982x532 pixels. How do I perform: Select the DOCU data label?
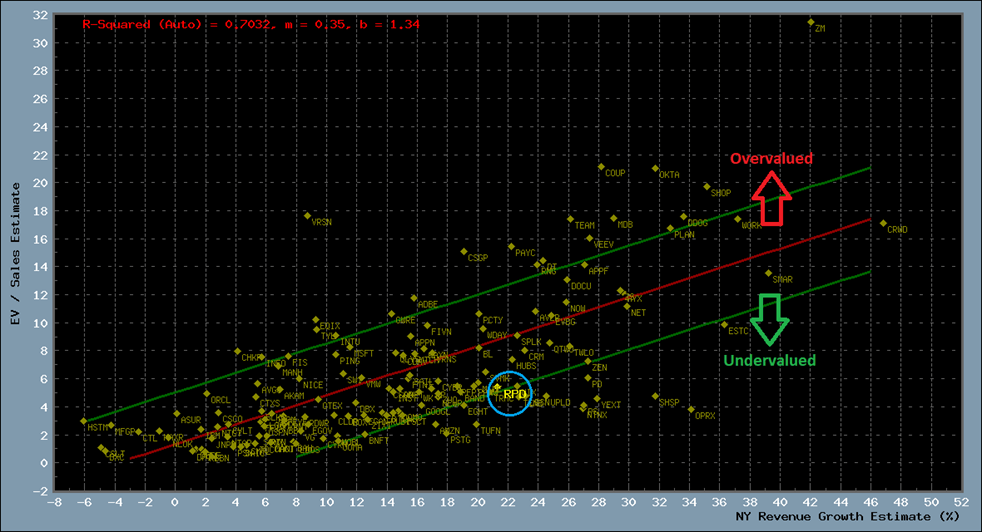(581, 286)
